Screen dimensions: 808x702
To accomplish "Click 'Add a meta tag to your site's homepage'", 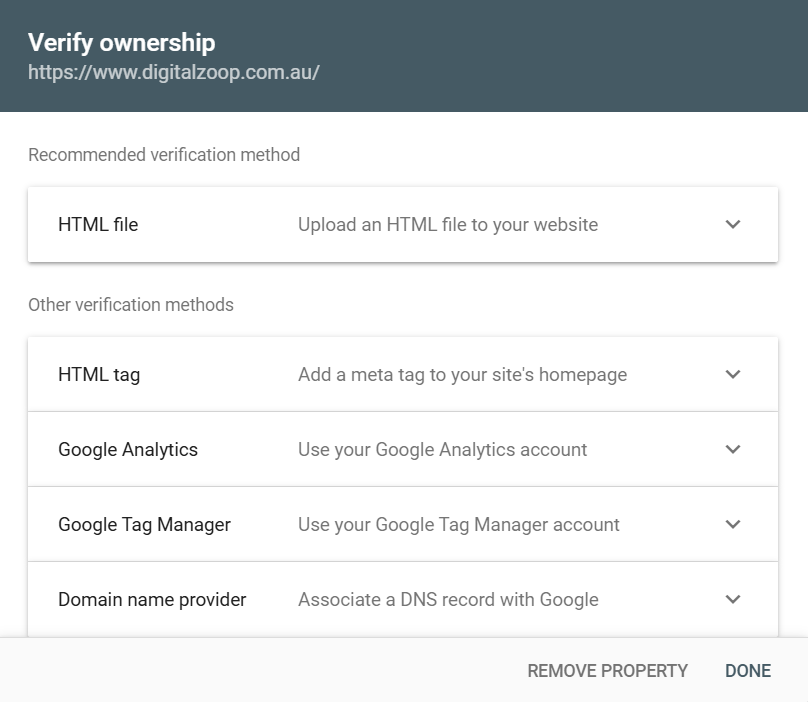I will pos(462,375).
